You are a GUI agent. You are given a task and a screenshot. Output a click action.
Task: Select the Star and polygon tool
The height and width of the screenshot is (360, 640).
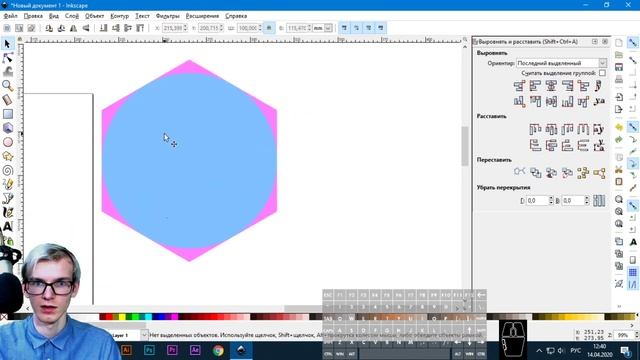pos(7,156)
